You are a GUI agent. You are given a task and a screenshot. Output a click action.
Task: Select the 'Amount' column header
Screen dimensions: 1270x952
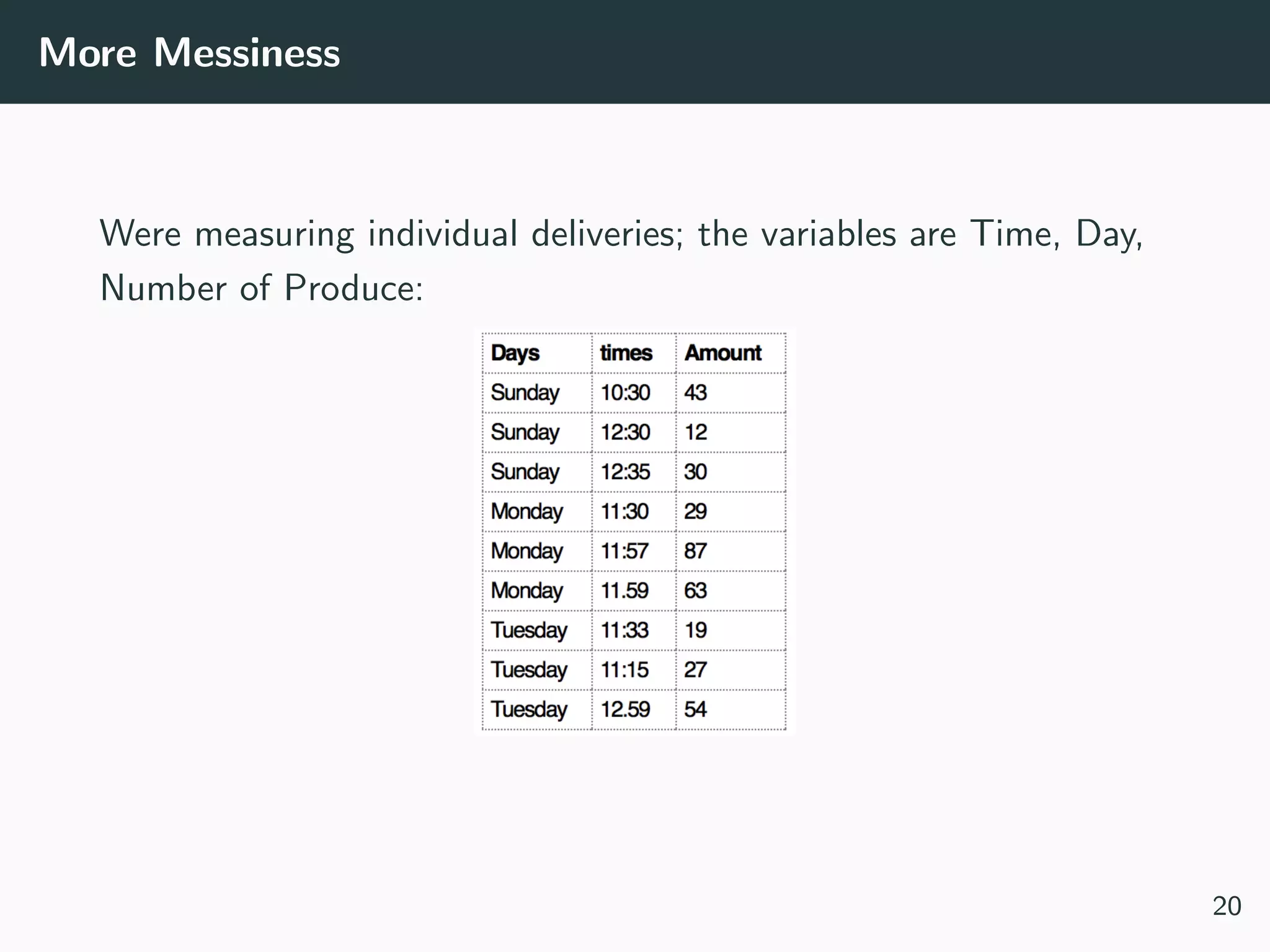(731, 353)
